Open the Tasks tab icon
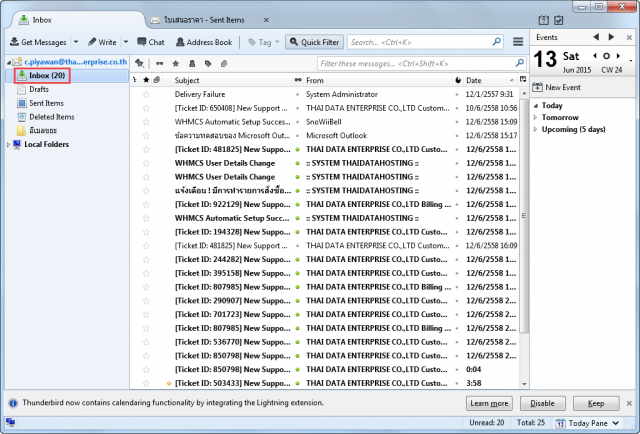The width and height of the screenshot is (640, 434). coord(559,20)
